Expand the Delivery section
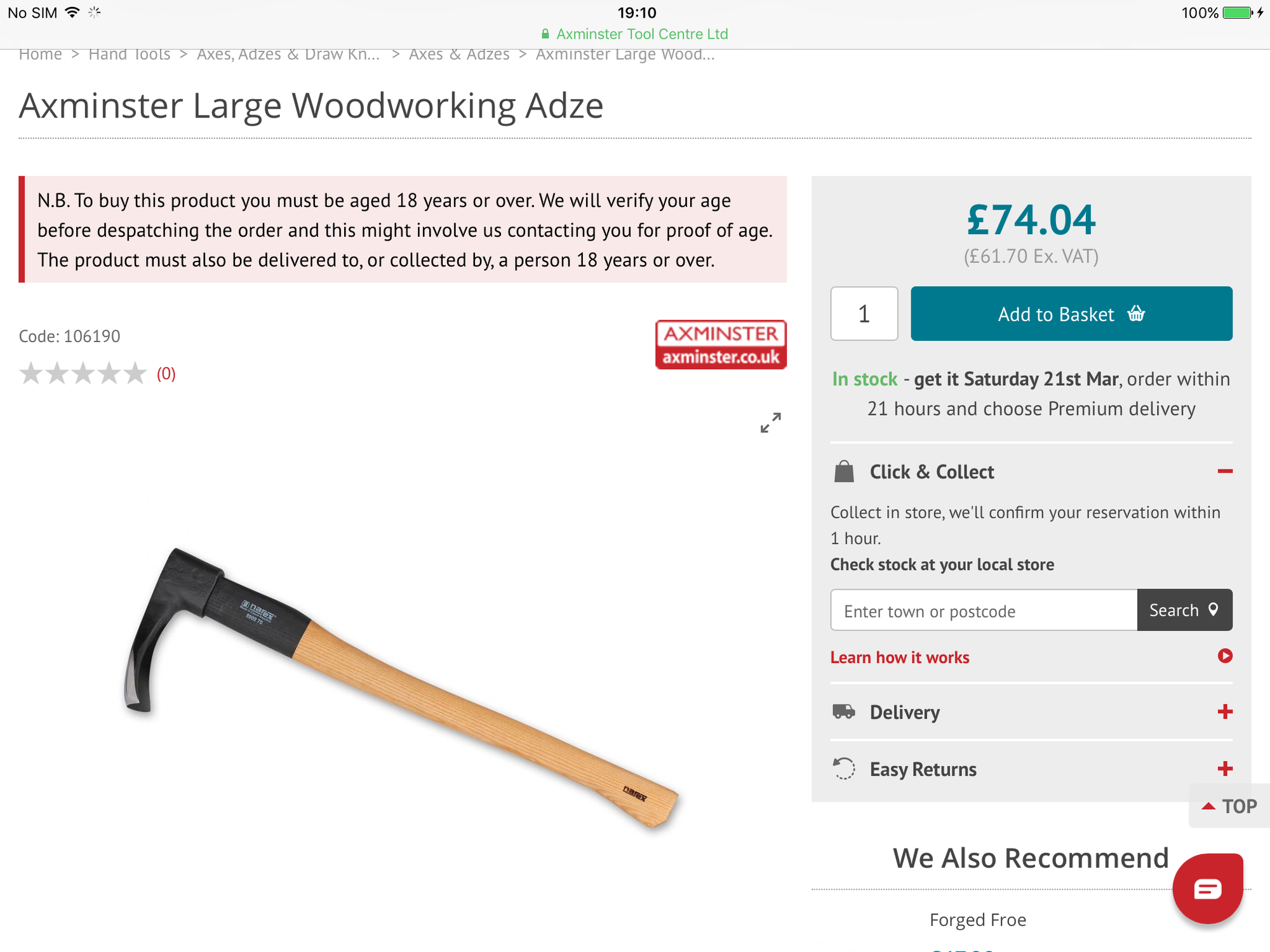Viewport: 1270px width, 952px height. pyautogui.click(x=1225, y=711)
